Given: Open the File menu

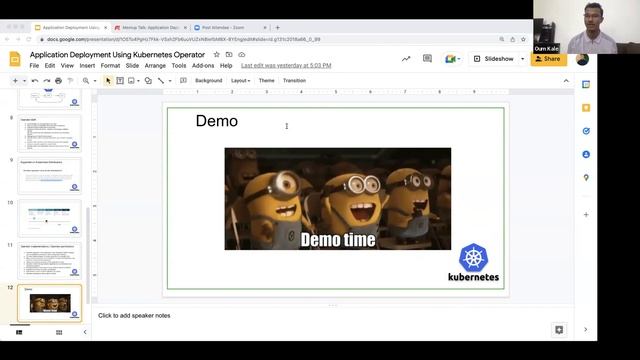Looking at the screenshot, I should pyautogui.click(x=34, y=65).
